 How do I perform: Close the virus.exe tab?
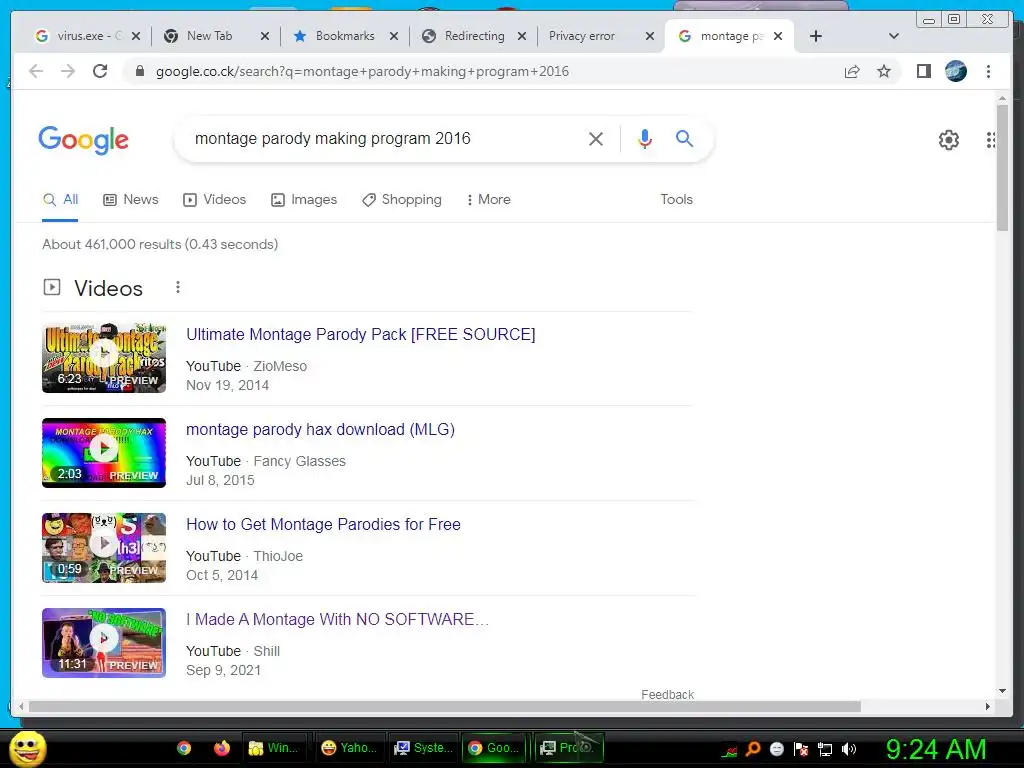click(x=136, y=36)
